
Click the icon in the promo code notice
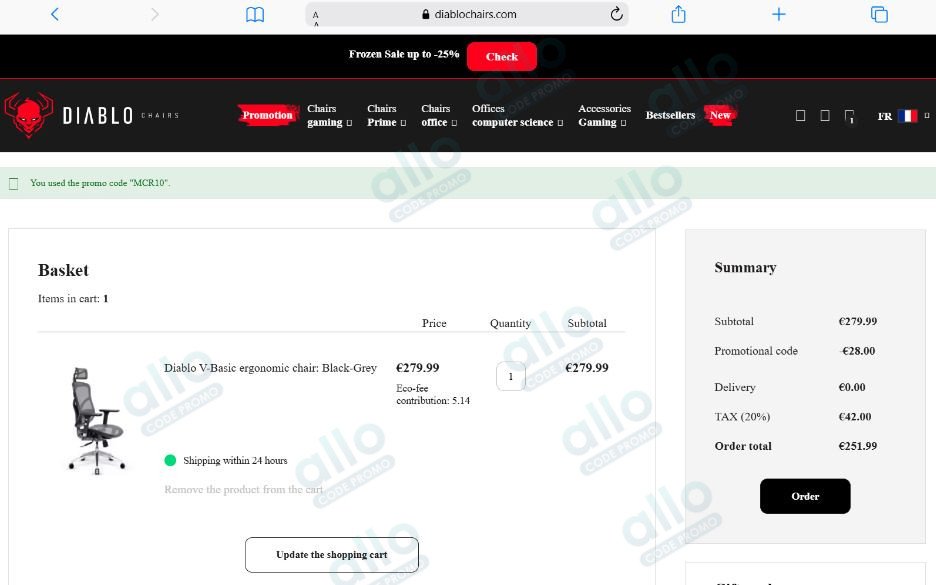14,184
